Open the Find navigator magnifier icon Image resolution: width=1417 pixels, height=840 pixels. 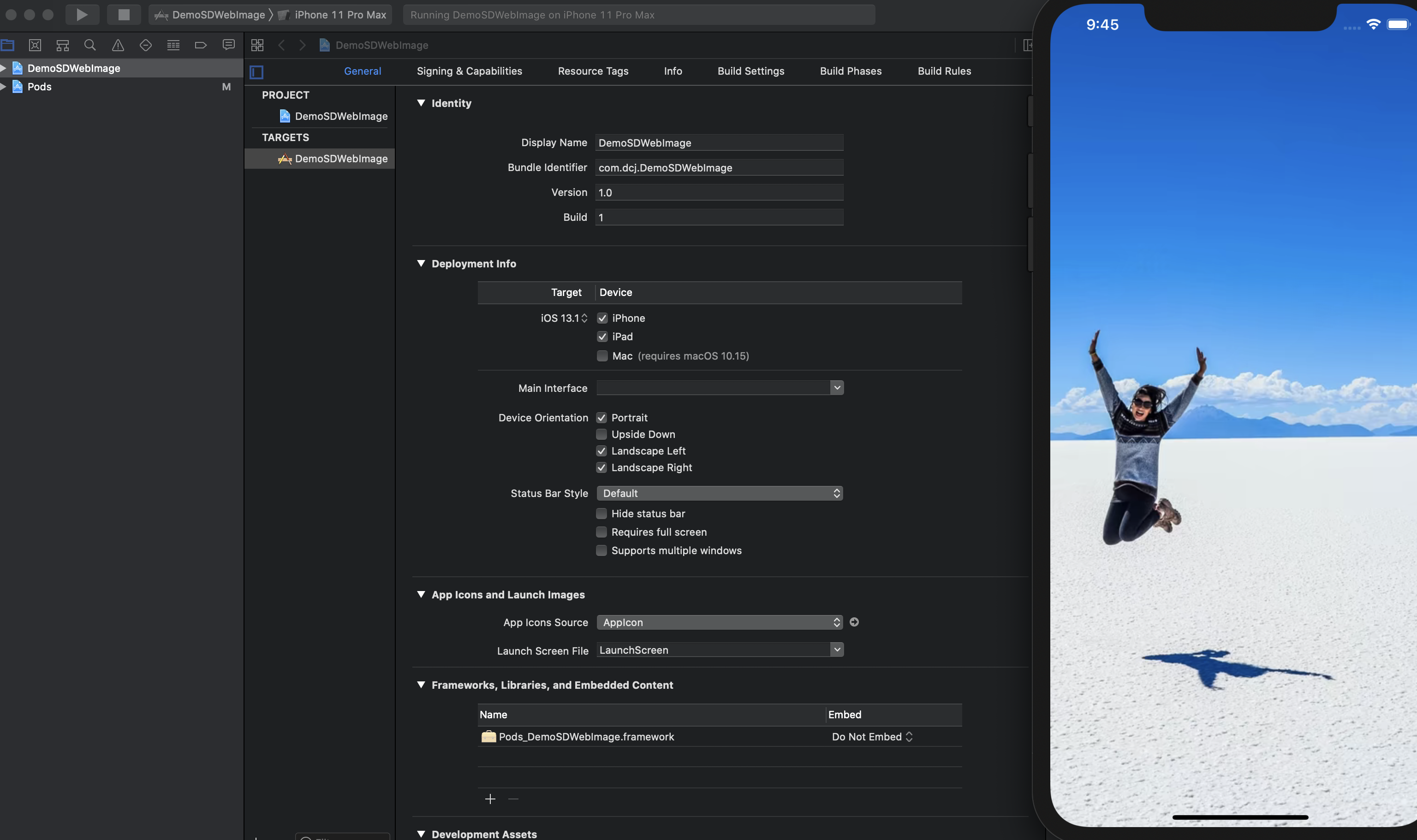(89, 45)
